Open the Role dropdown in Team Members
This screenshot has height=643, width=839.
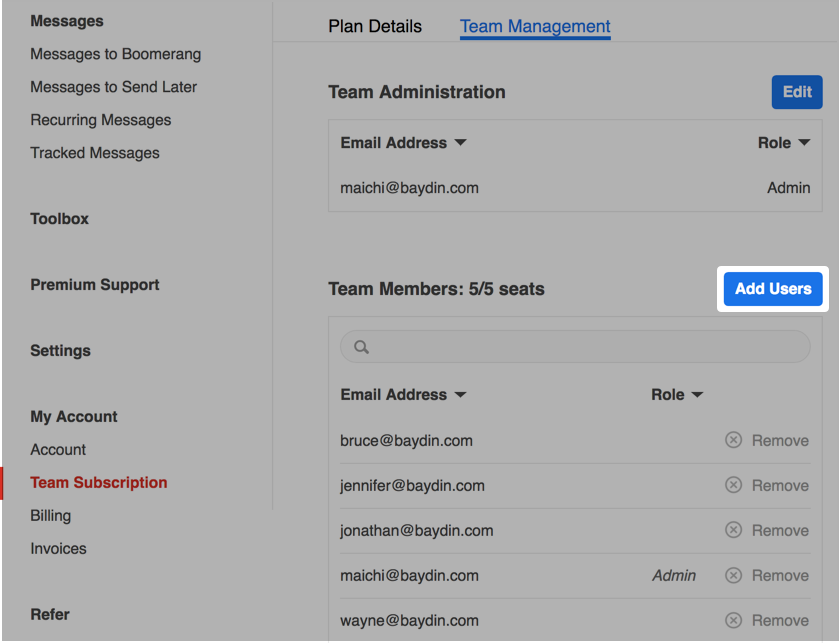point(697,395)
